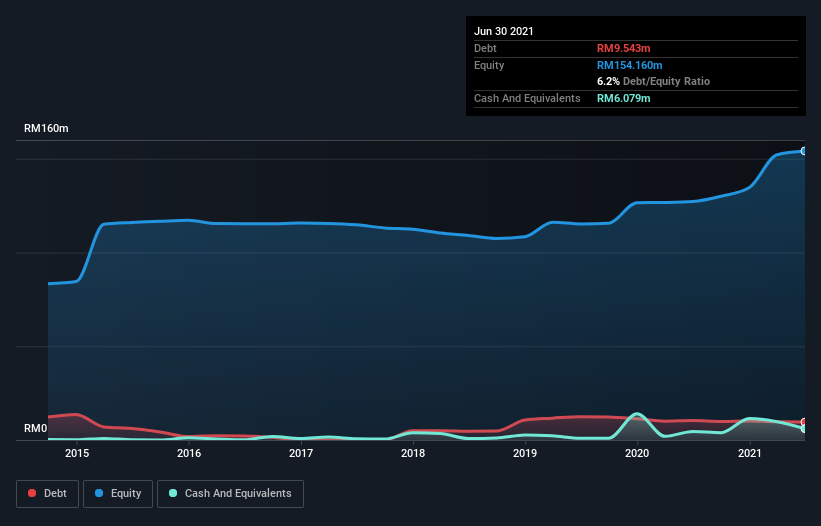This screenshot has height=526, width=821.
Task: Click the 2020 x-axis label
Action: point(637,453)
